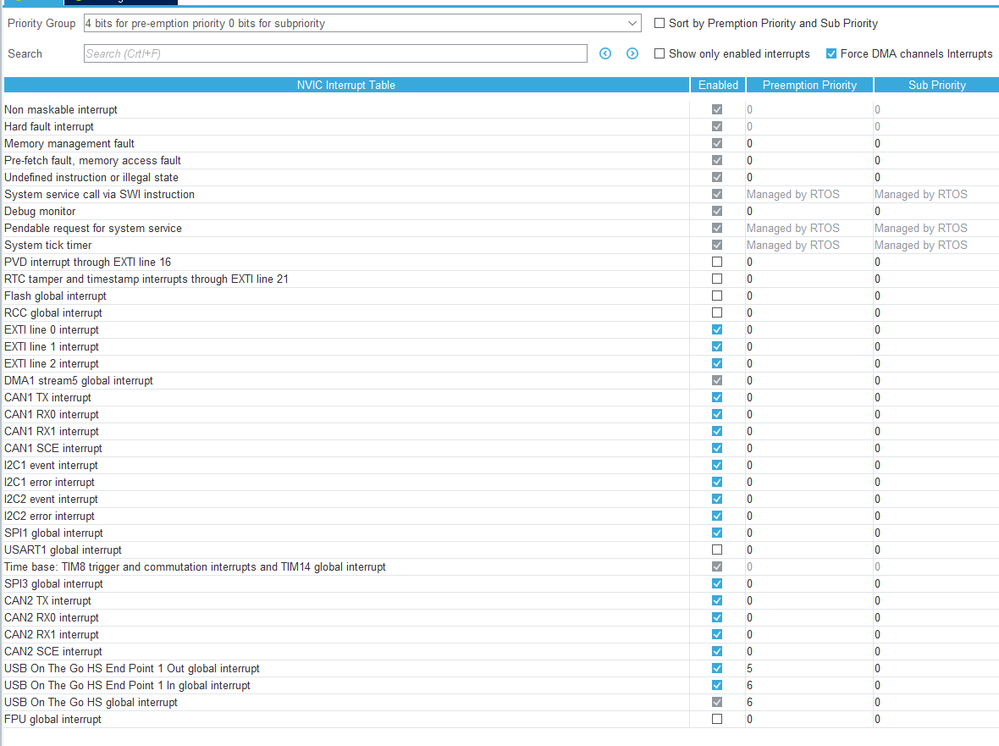Click preemption priority cell of CAN1 TX interrupt

809,397
